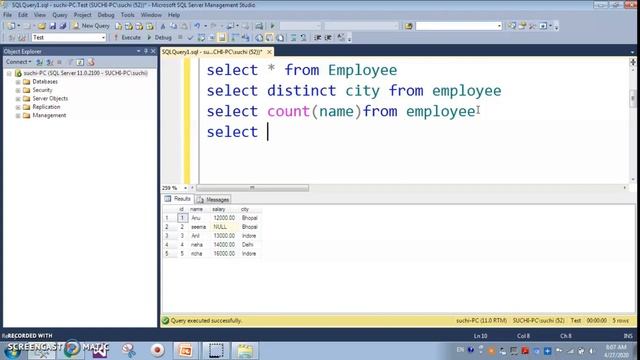
Task: Open a file with the Open File toolbar icon
Action: [x=42, y=26]
